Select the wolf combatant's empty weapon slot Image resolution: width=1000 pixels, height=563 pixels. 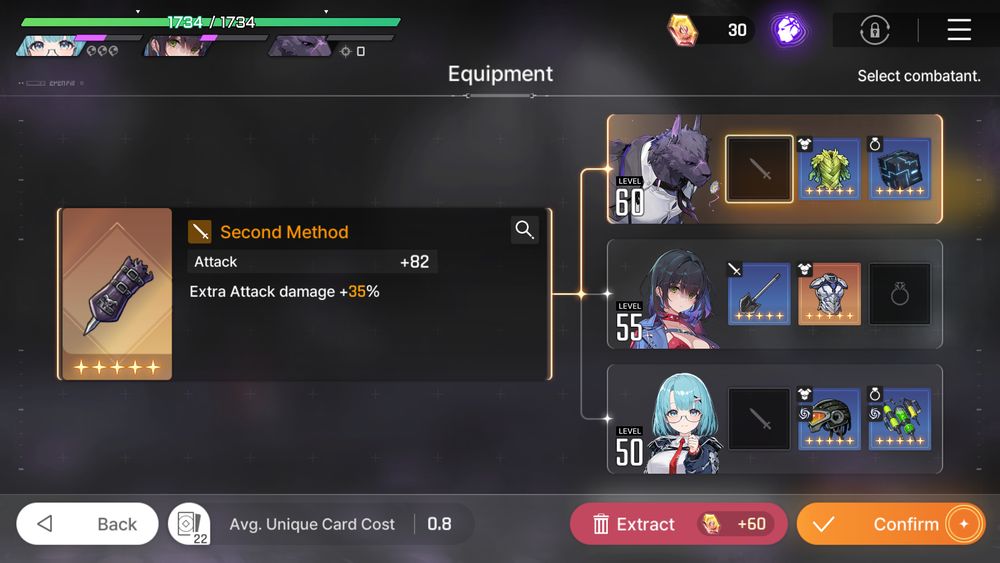759,169
